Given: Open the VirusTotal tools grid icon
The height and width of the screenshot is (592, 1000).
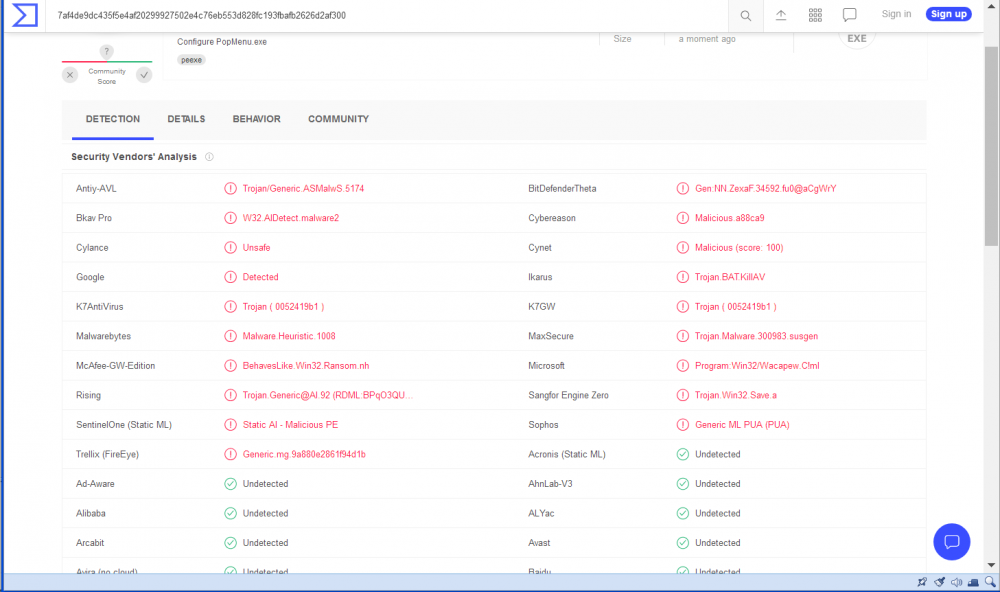Looking at the screenshot, I should (x=815, y=14).
